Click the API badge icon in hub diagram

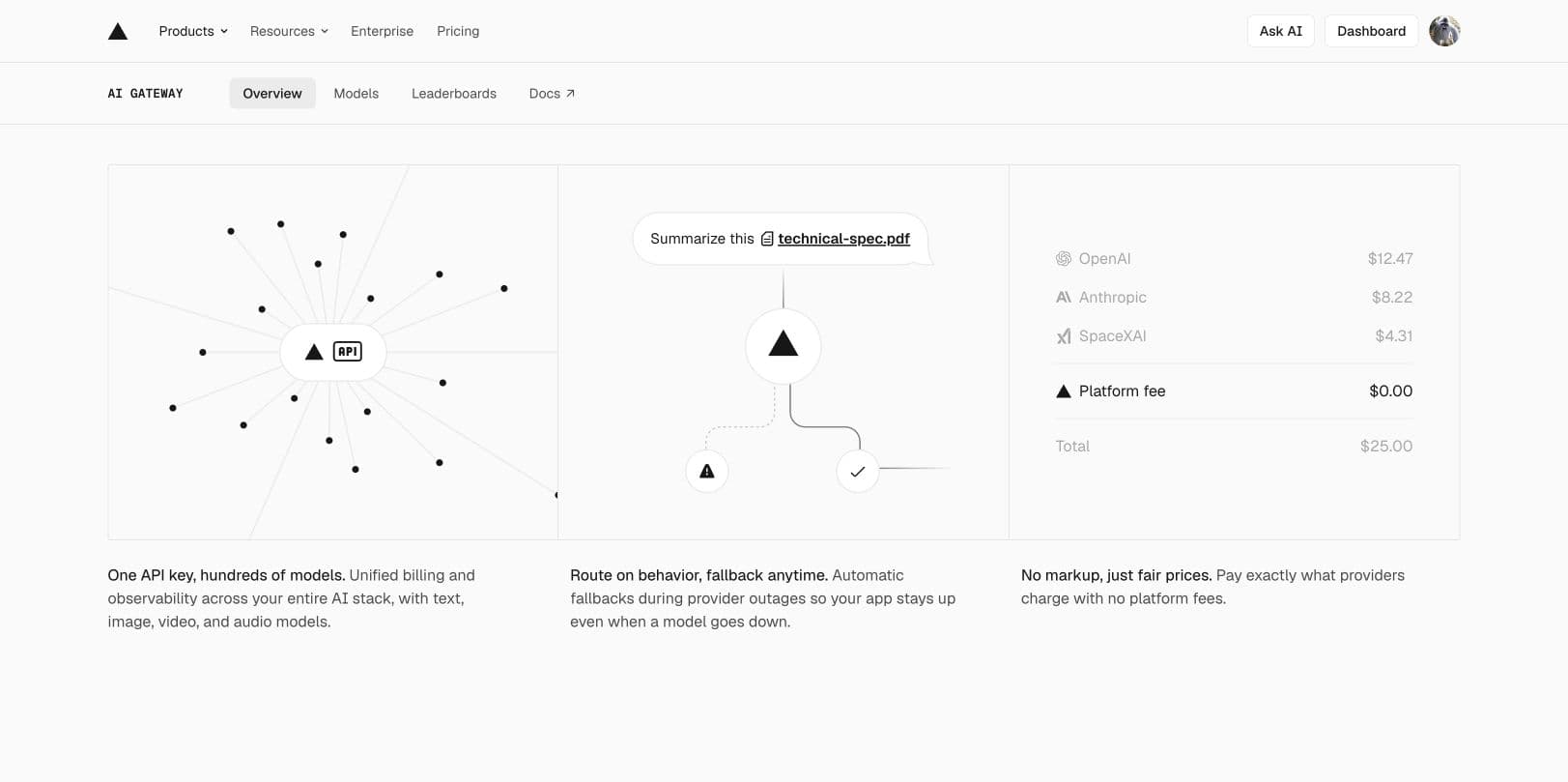pyautogui.click(x=348, y=352)
